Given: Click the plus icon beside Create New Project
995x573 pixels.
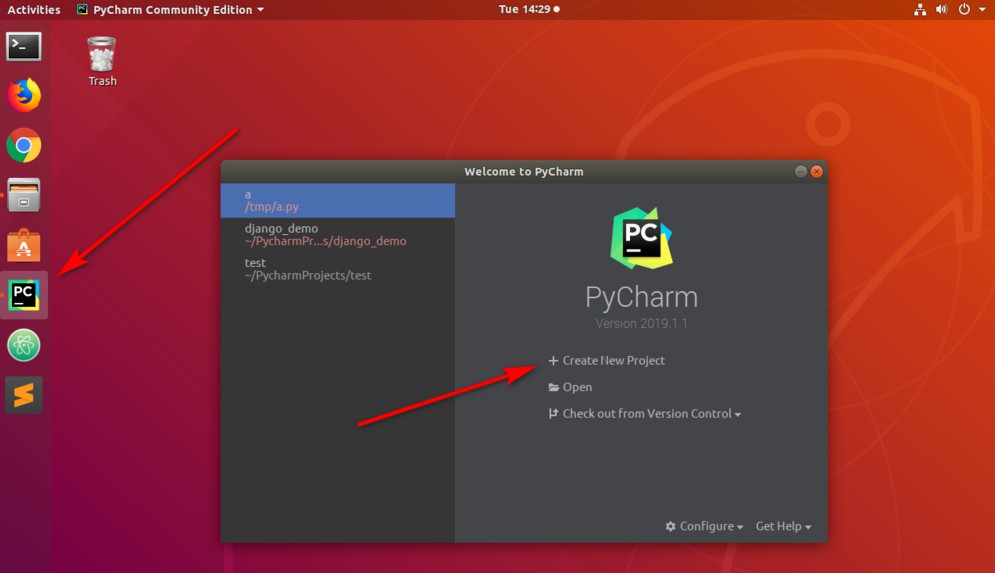Looking at the screenshot, I should click(x=553, y=360).
